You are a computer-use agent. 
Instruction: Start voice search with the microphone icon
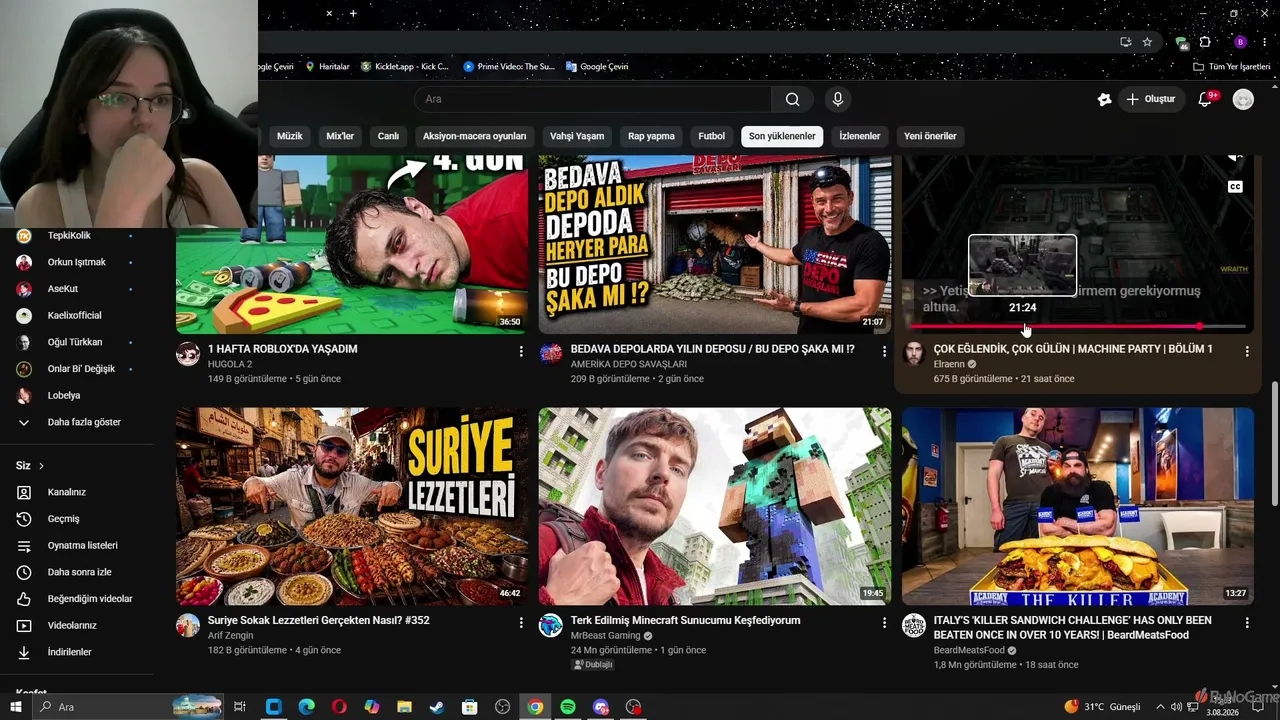coord(838,99)
